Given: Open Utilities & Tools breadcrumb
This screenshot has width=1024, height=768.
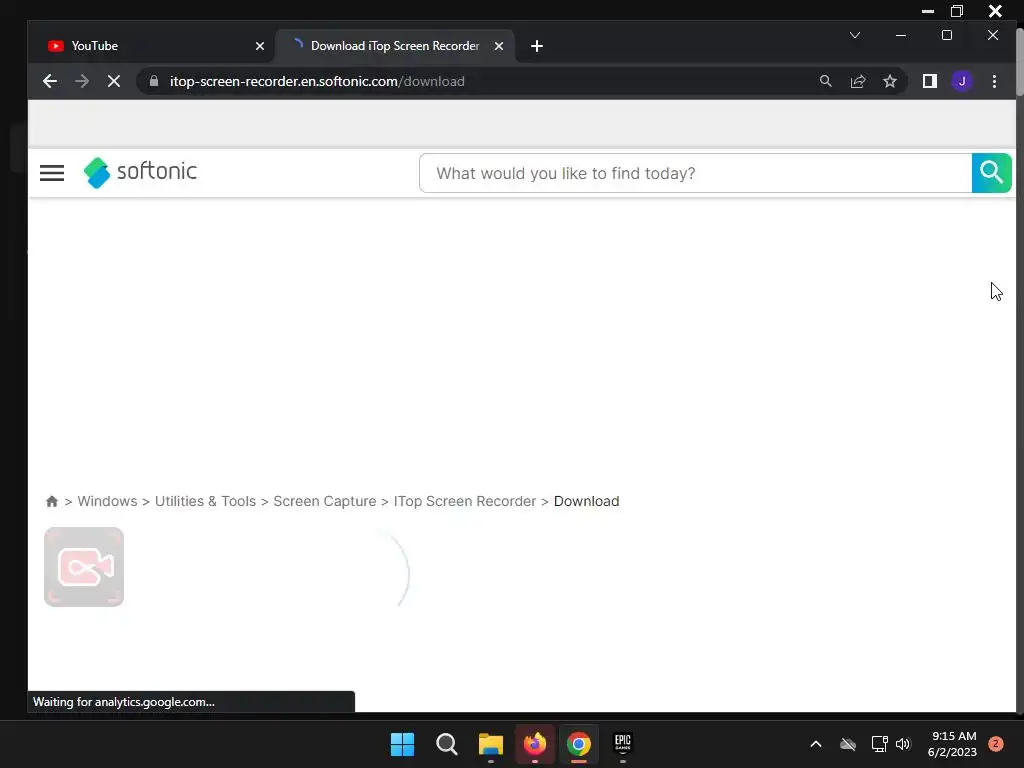Looking at the screenshot, I should 205,501.
